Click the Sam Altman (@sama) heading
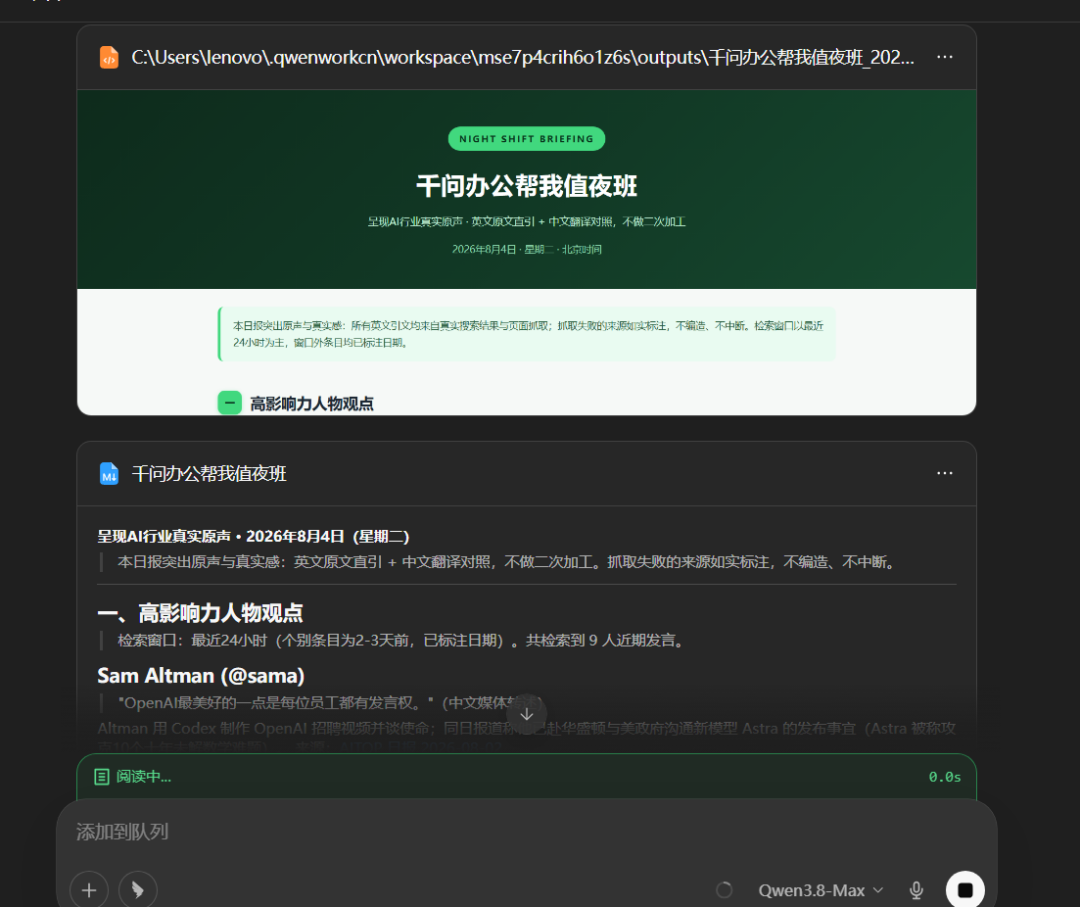The height and width of the screenshot is (907, 1080). coord(200,676)
